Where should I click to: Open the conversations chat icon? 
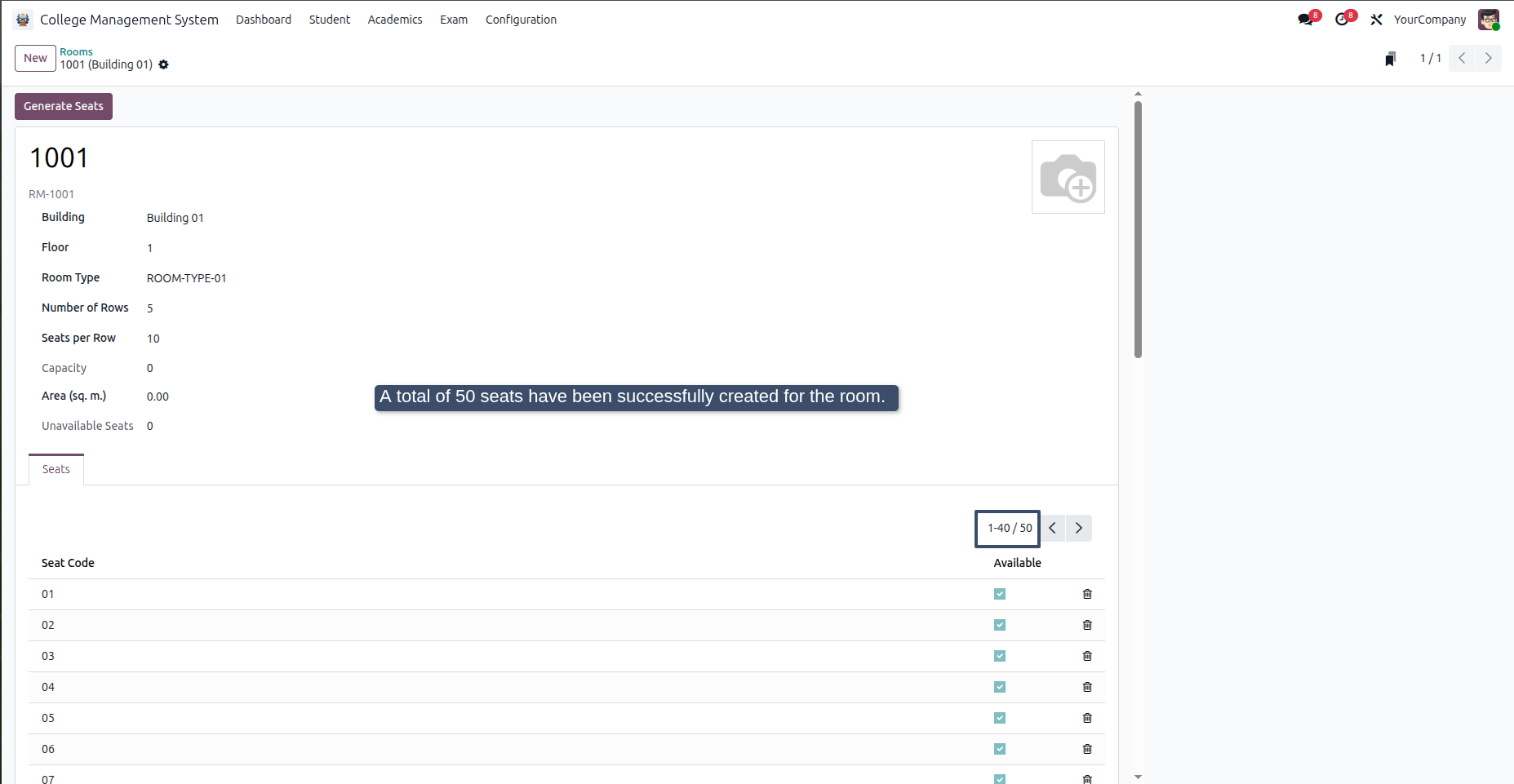[x=1306, y=20]
